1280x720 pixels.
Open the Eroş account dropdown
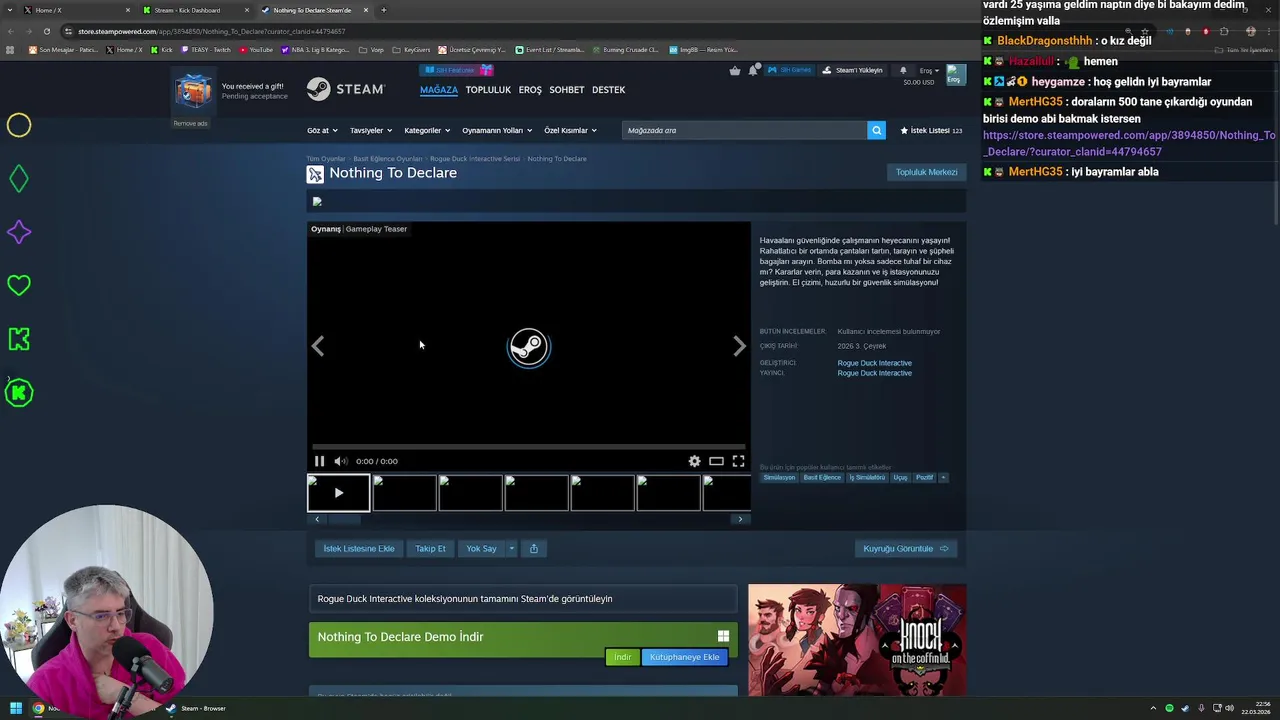929,70
